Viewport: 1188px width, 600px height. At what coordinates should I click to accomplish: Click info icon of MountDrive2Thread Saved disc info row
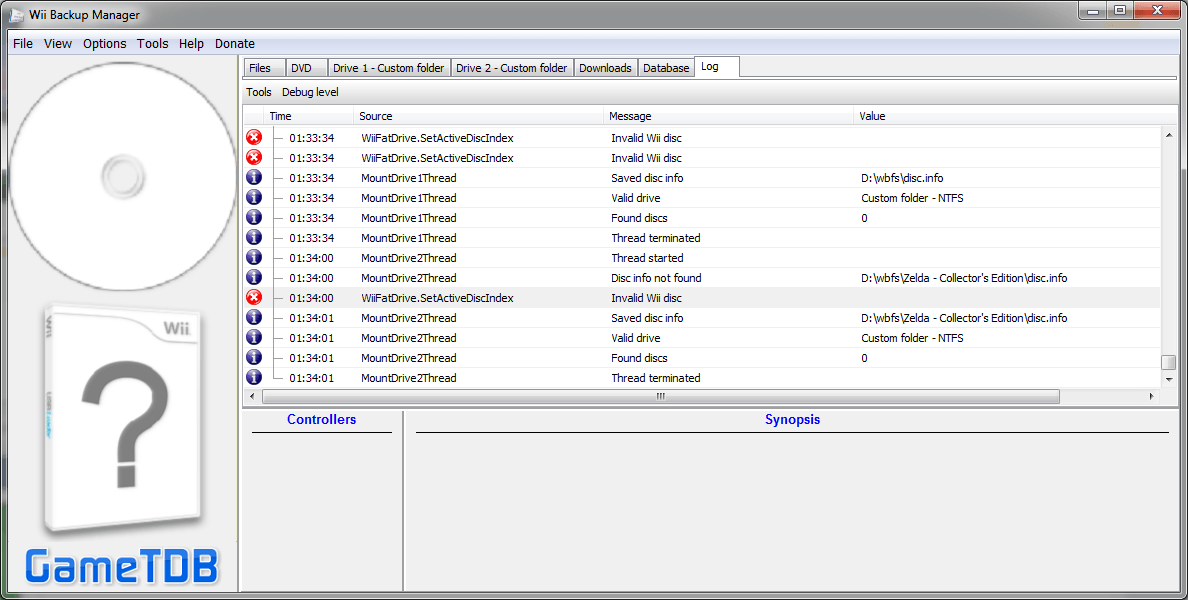254,317
